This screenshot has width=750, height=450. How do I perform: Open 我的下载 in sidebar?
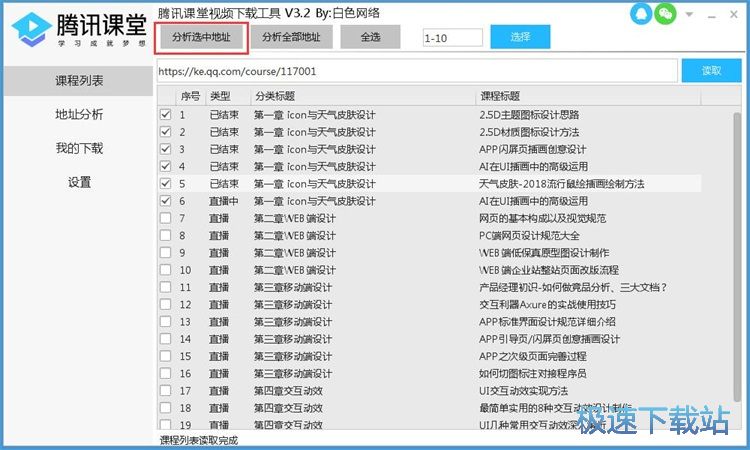(79, 148)
